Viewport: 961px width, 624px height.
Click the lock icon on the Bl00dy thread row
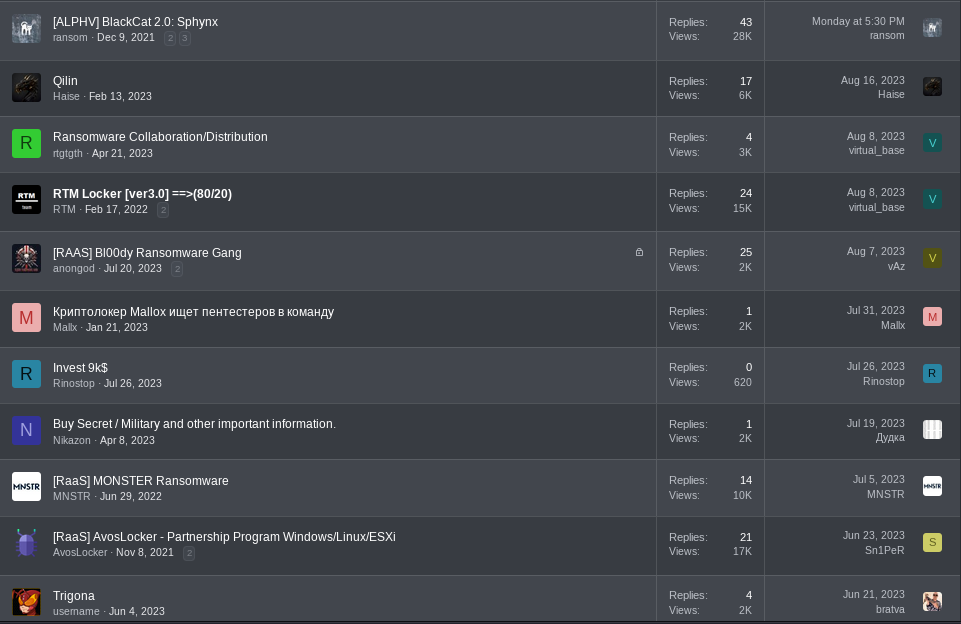(639, 252)
